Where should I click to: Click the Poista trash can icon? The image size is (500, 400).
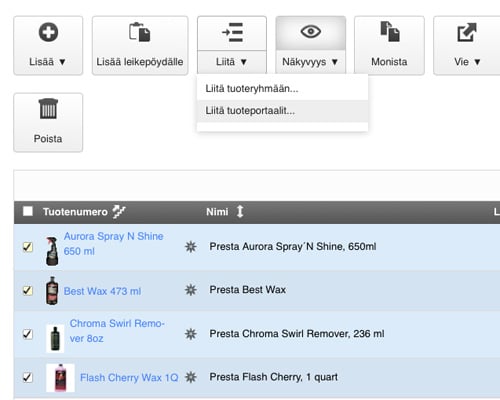tap(48, 109)
